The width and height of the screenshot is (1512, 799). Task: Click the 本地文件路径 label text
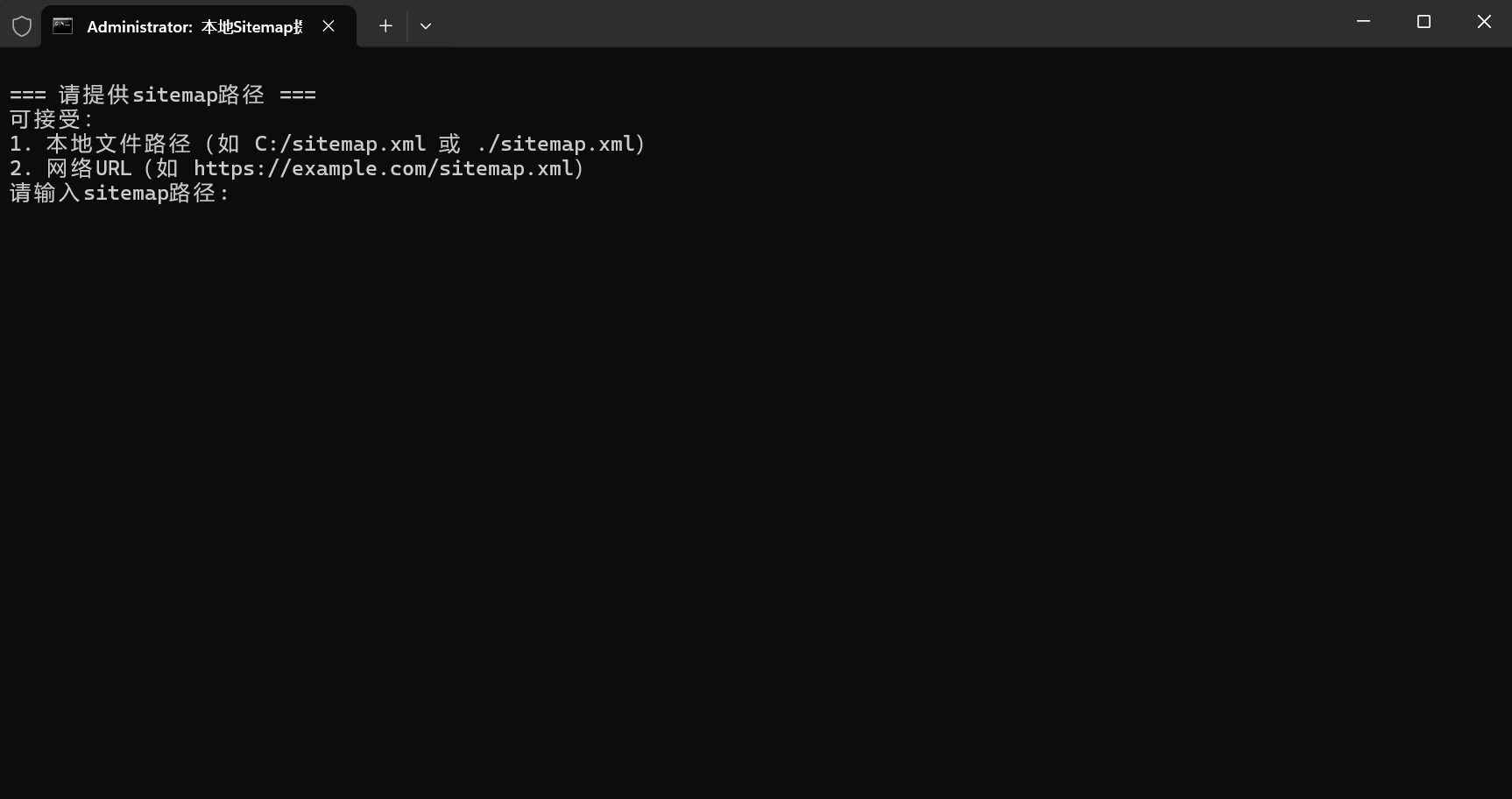tap(118, 144)
